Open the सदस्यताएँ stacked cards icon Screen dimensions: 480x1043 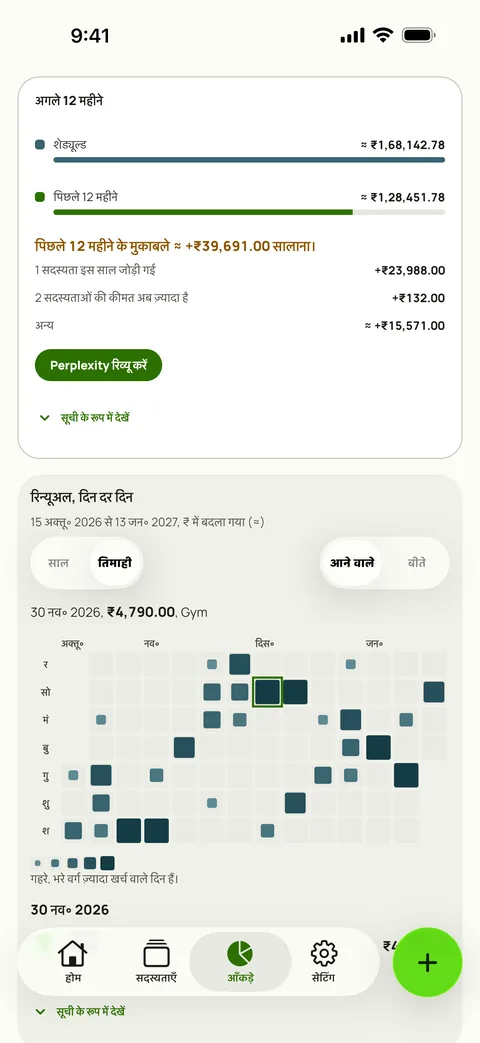tap(156, 953)
